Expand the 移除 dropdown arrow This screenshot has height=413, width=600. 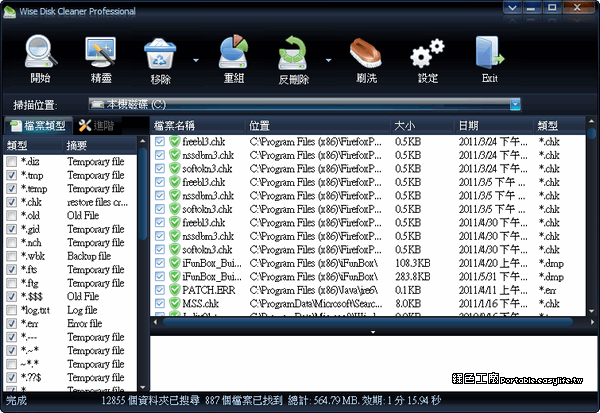pos(196,60)
